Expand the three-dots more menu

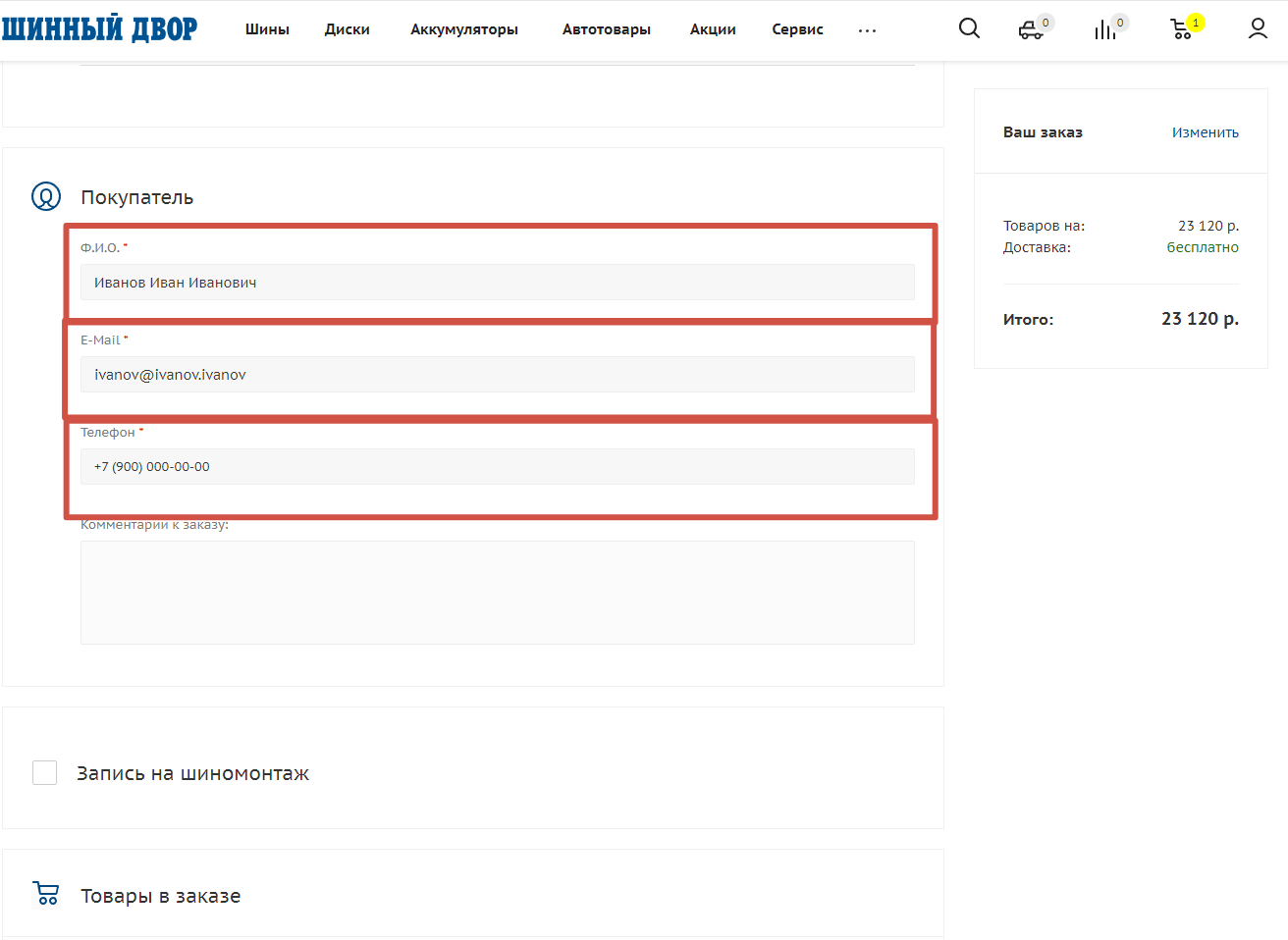[867, 30]
